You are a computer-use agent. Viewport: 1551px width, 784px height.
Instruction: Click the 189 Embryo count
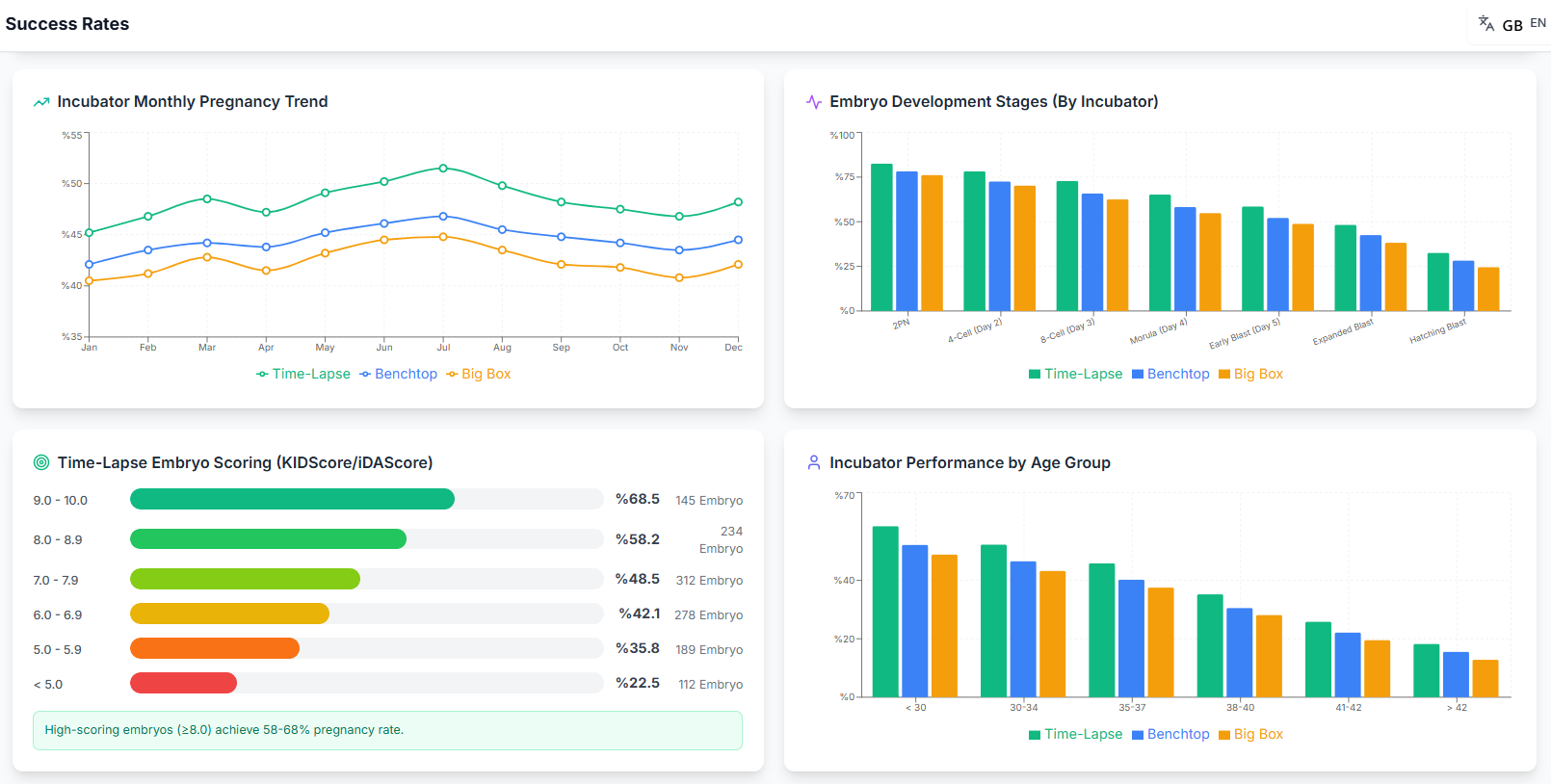(709, 649)
